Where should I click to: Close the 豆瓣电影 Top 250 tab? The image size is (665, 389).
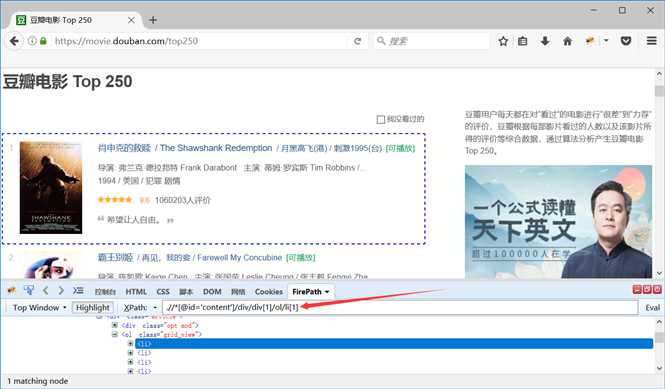pos(131,20)
